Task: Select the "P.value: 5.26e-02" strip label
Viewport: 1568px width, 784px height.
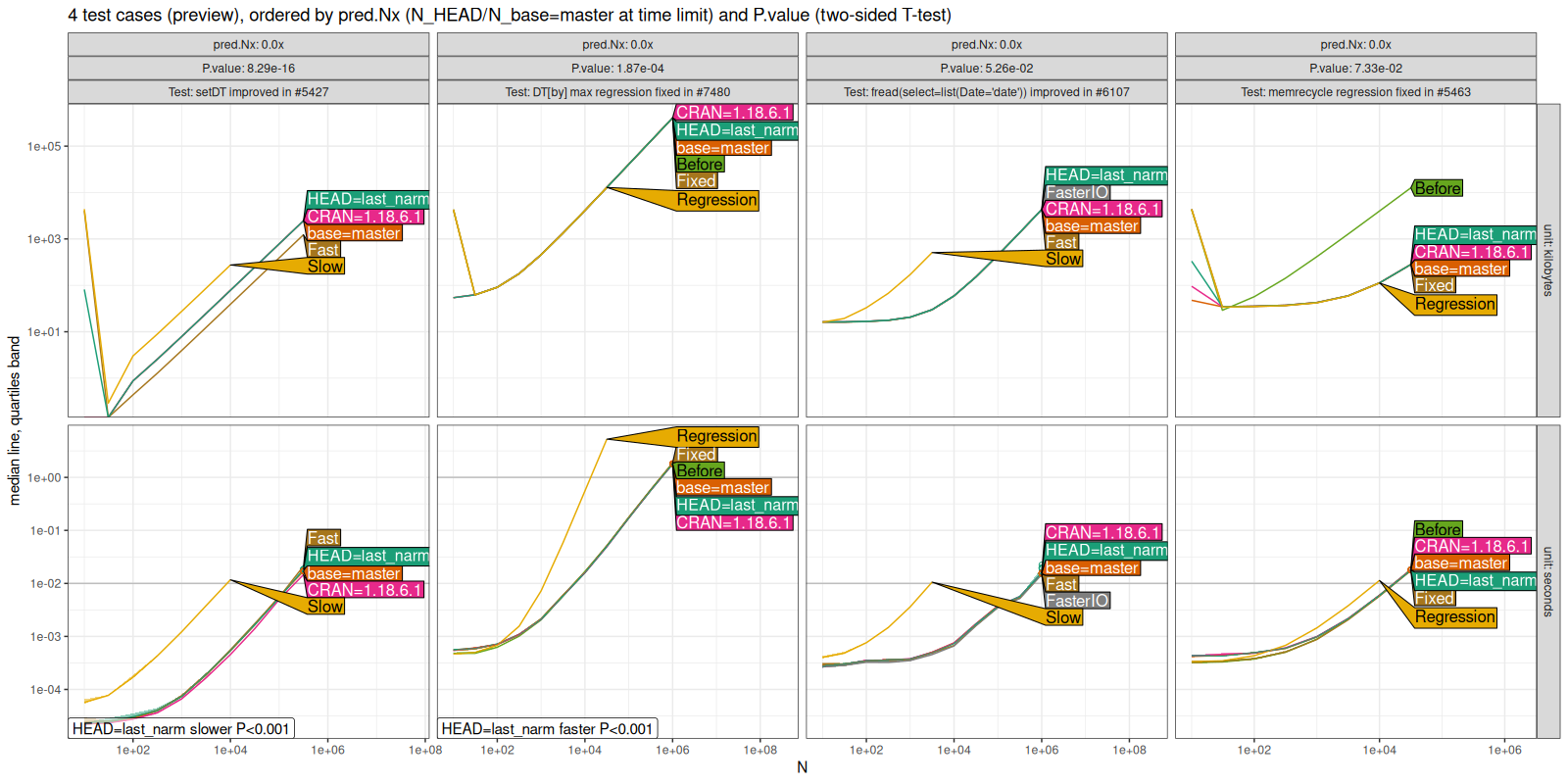Action: [x=987, y=69]
